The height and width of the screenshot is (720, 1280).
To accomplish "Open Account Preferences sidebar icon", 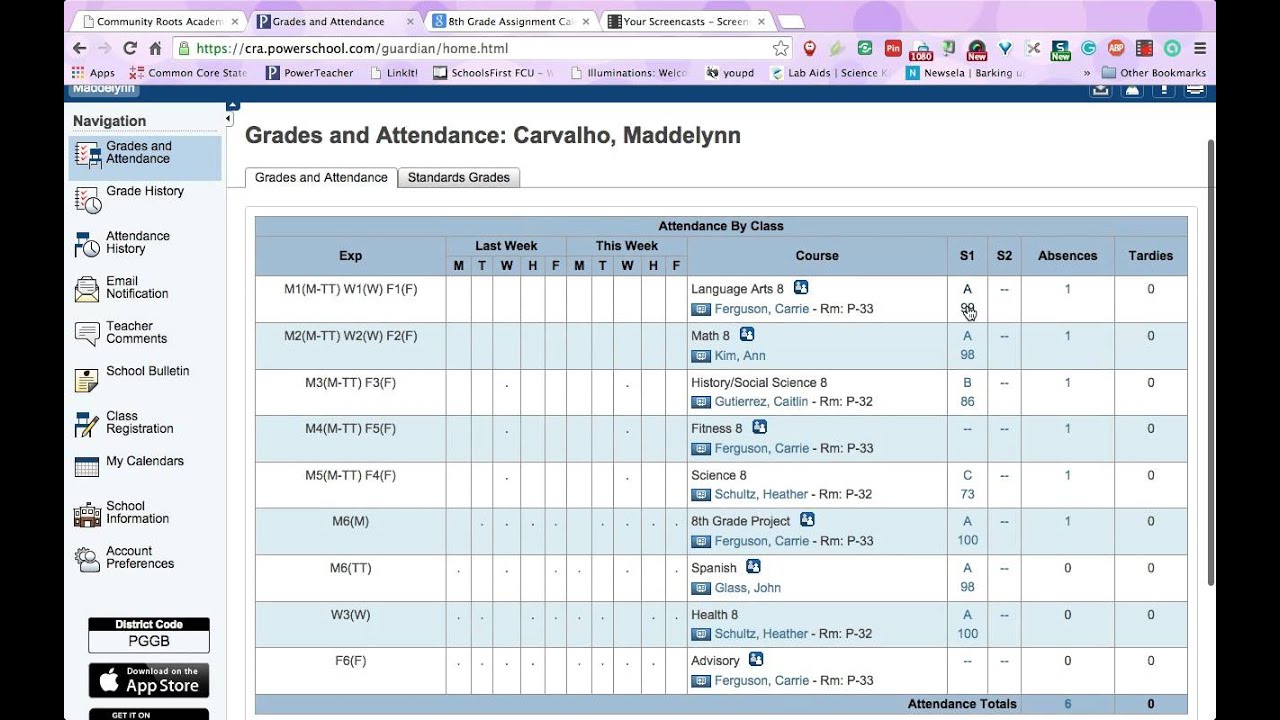I will click(88, 559).
